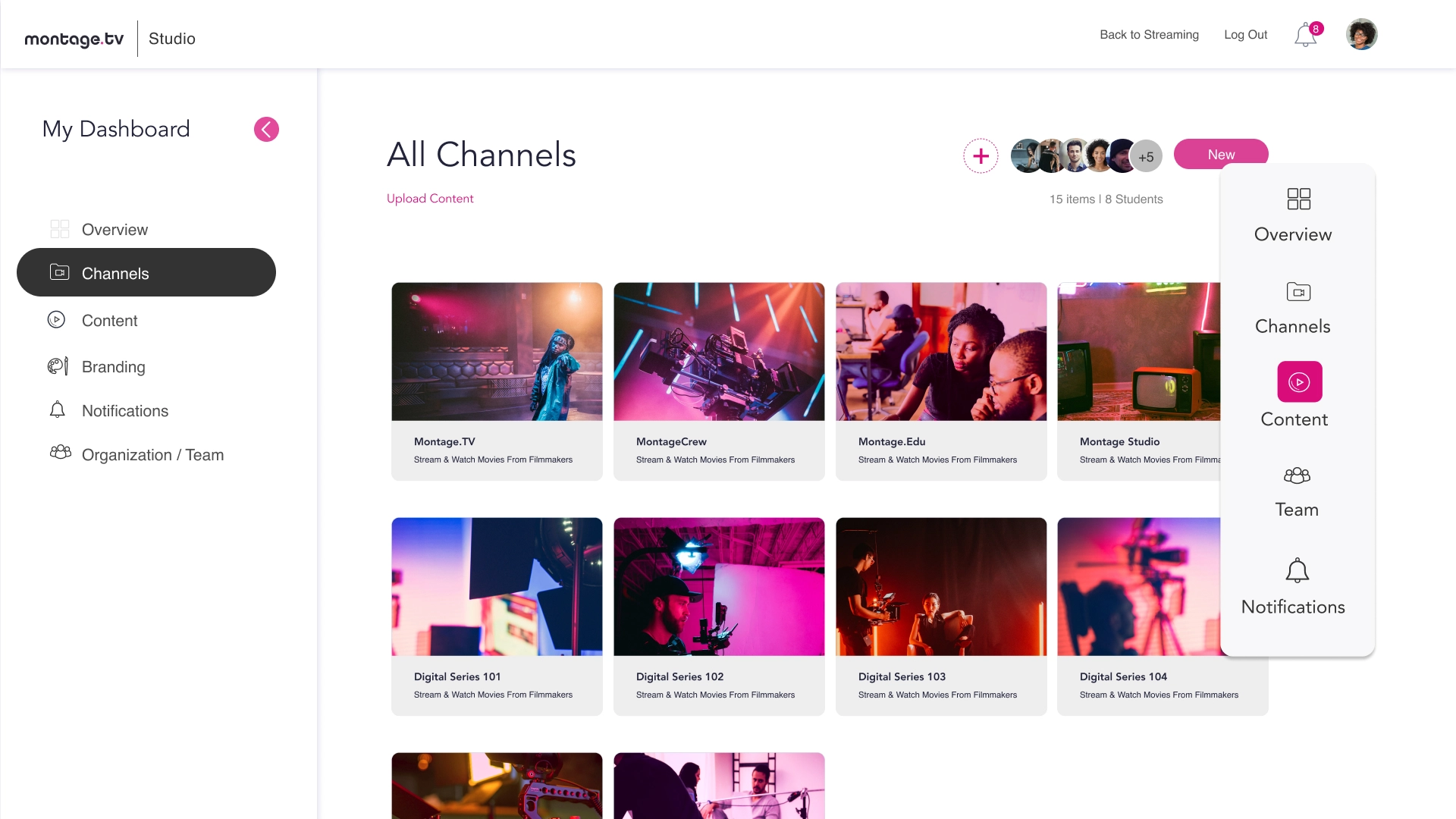
Task: Click the pink New button
Action: [1221, 154]
